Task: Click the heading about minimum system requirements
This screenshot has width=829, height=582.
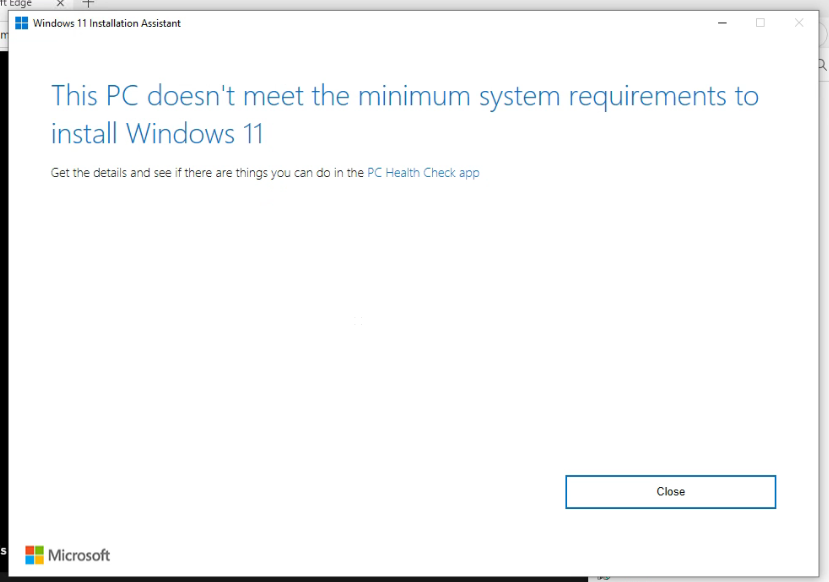Action: tap(404, 114)
